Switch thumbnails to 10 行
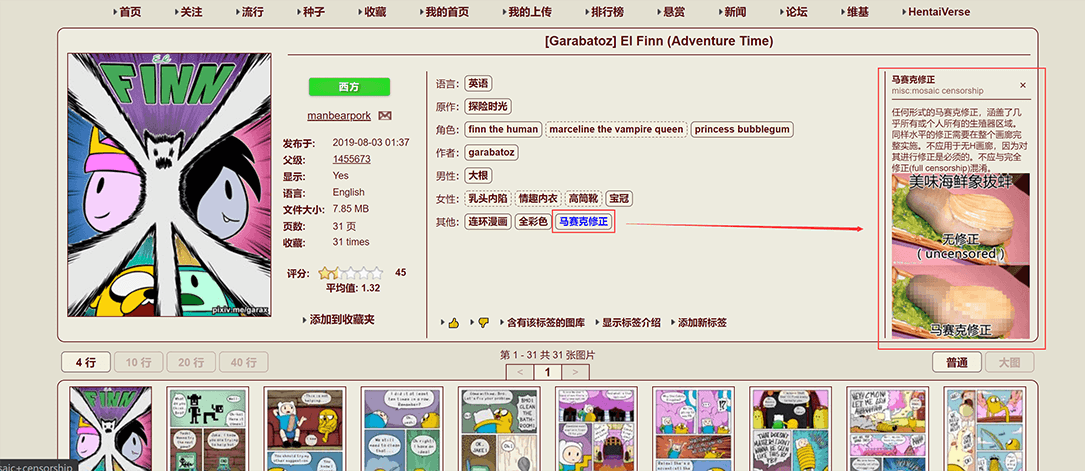This screenshot has width=1085, height=471. click(138, 362)
